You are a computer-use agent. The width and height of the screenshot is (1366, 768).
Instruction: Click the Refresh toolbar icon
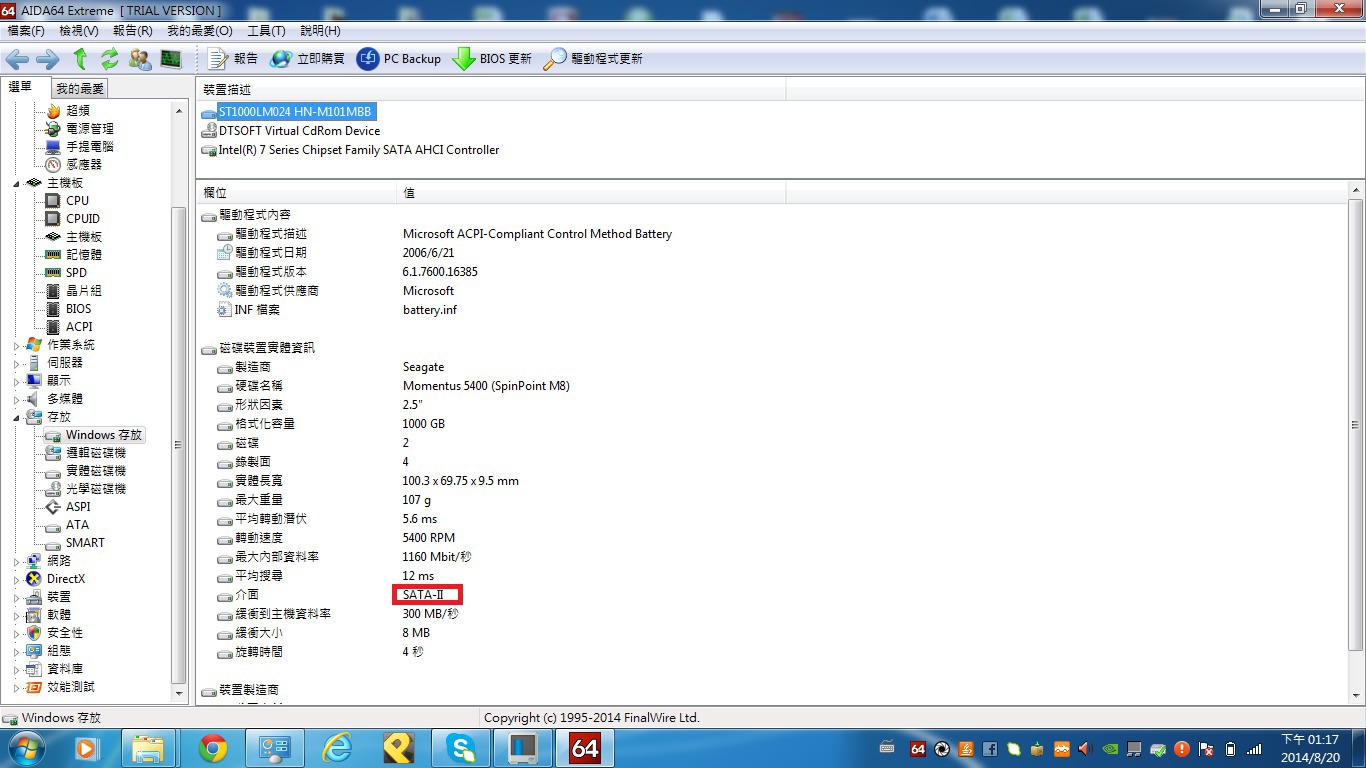110,59
